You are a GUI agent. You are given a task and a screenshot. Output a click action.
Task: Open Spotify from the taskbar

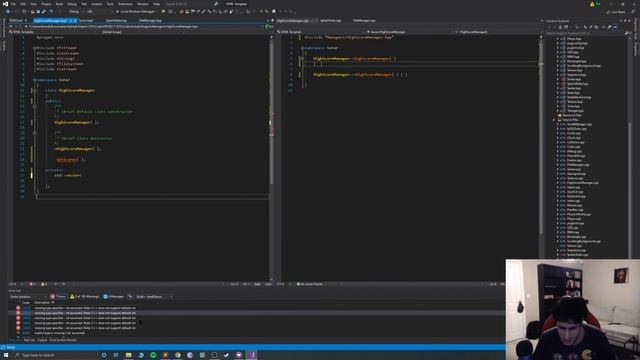point(153,355)
